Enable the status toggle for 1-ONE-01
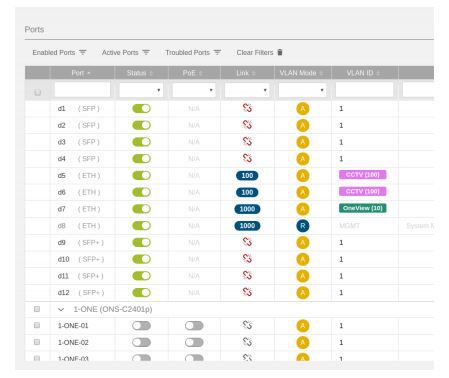449x378 pixels. pos(141,326)
